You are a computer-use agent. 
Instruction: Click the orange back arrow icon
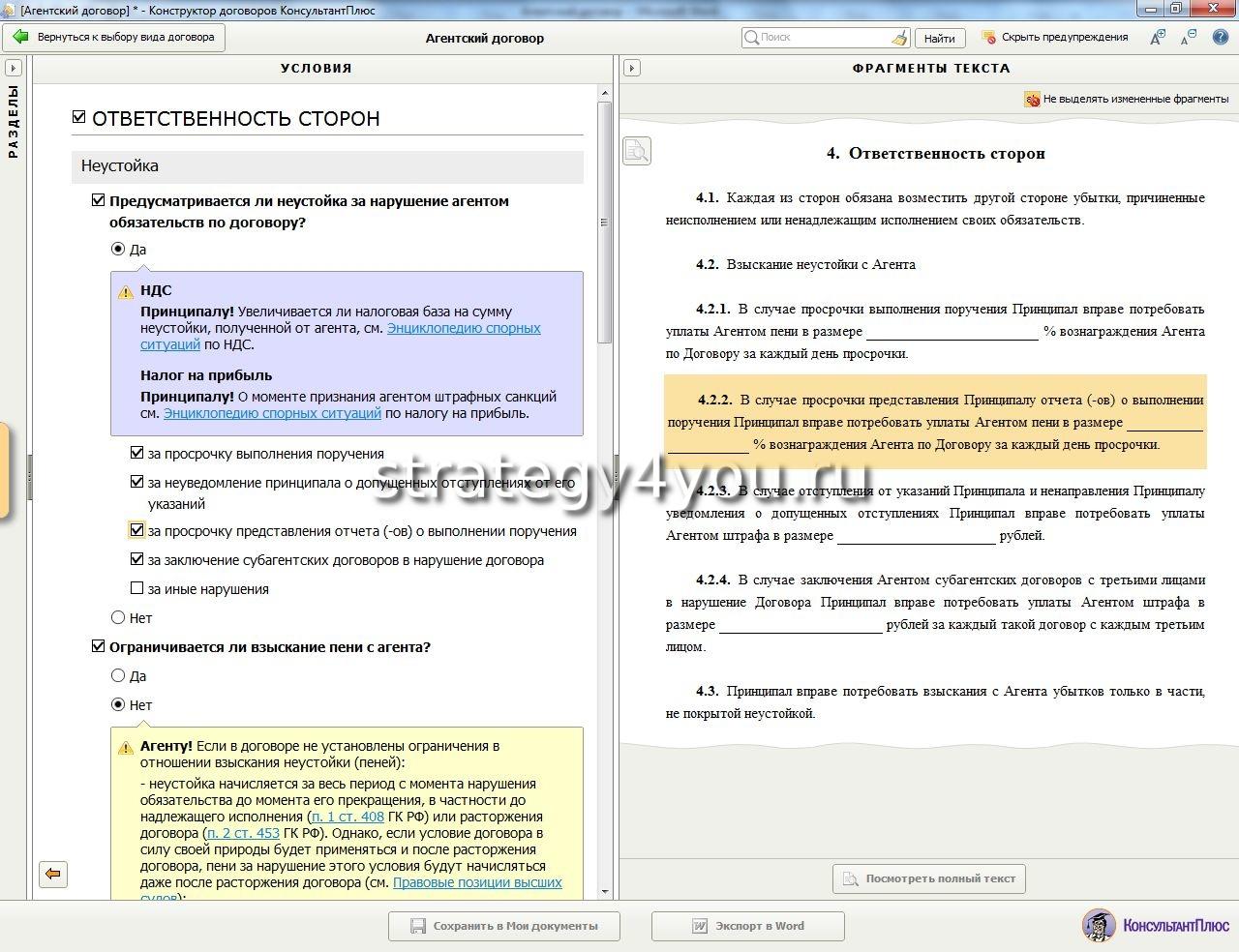pos(53,874)
